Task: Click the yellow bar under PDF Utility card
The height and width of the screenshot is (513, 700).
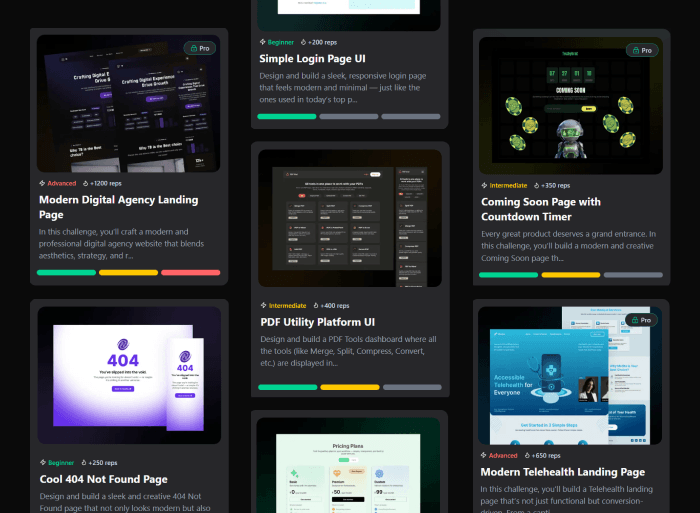Action: [349, 387]
